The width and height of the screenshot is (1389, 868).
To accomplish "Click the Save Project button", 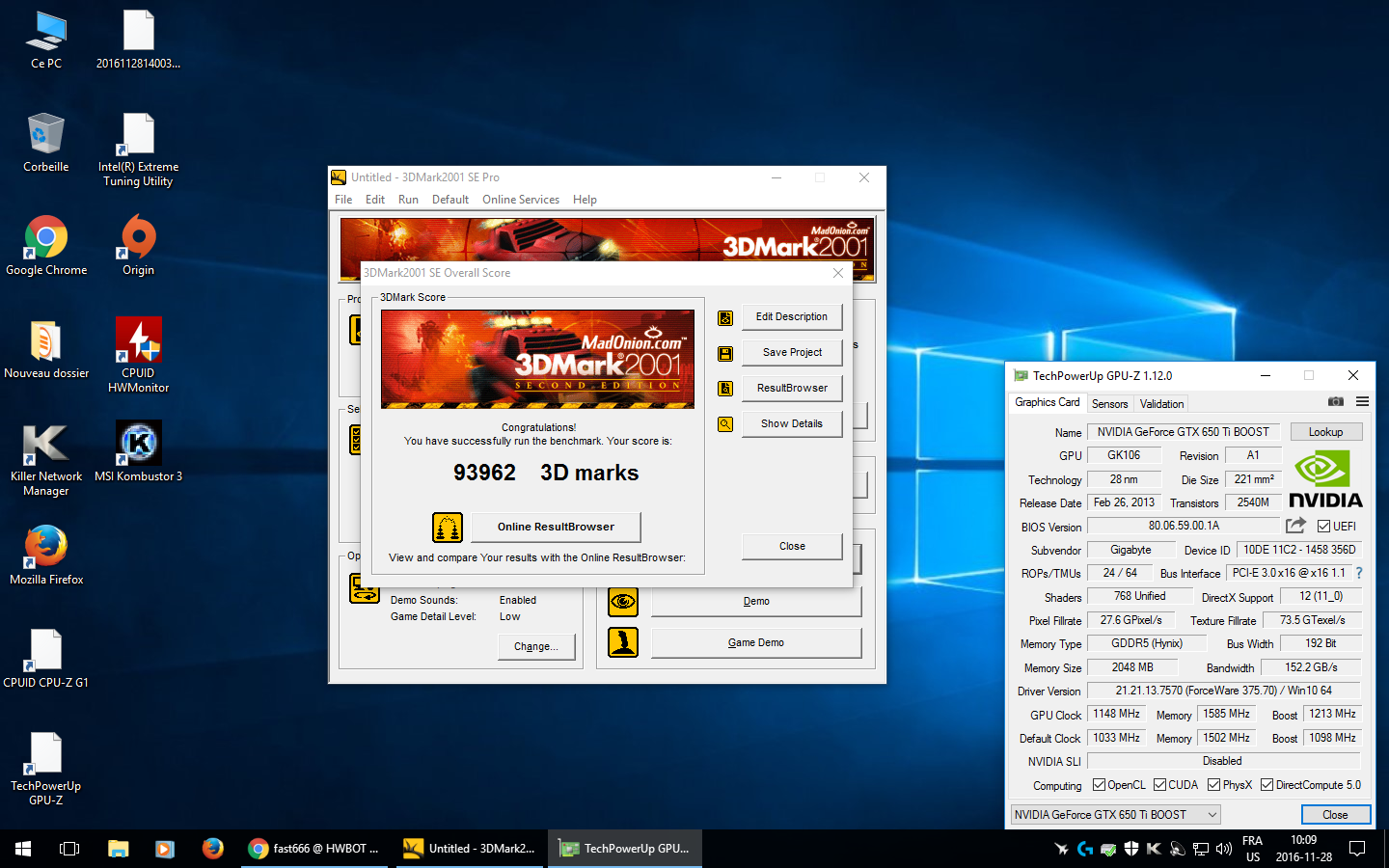I will (x=792, y=353).
